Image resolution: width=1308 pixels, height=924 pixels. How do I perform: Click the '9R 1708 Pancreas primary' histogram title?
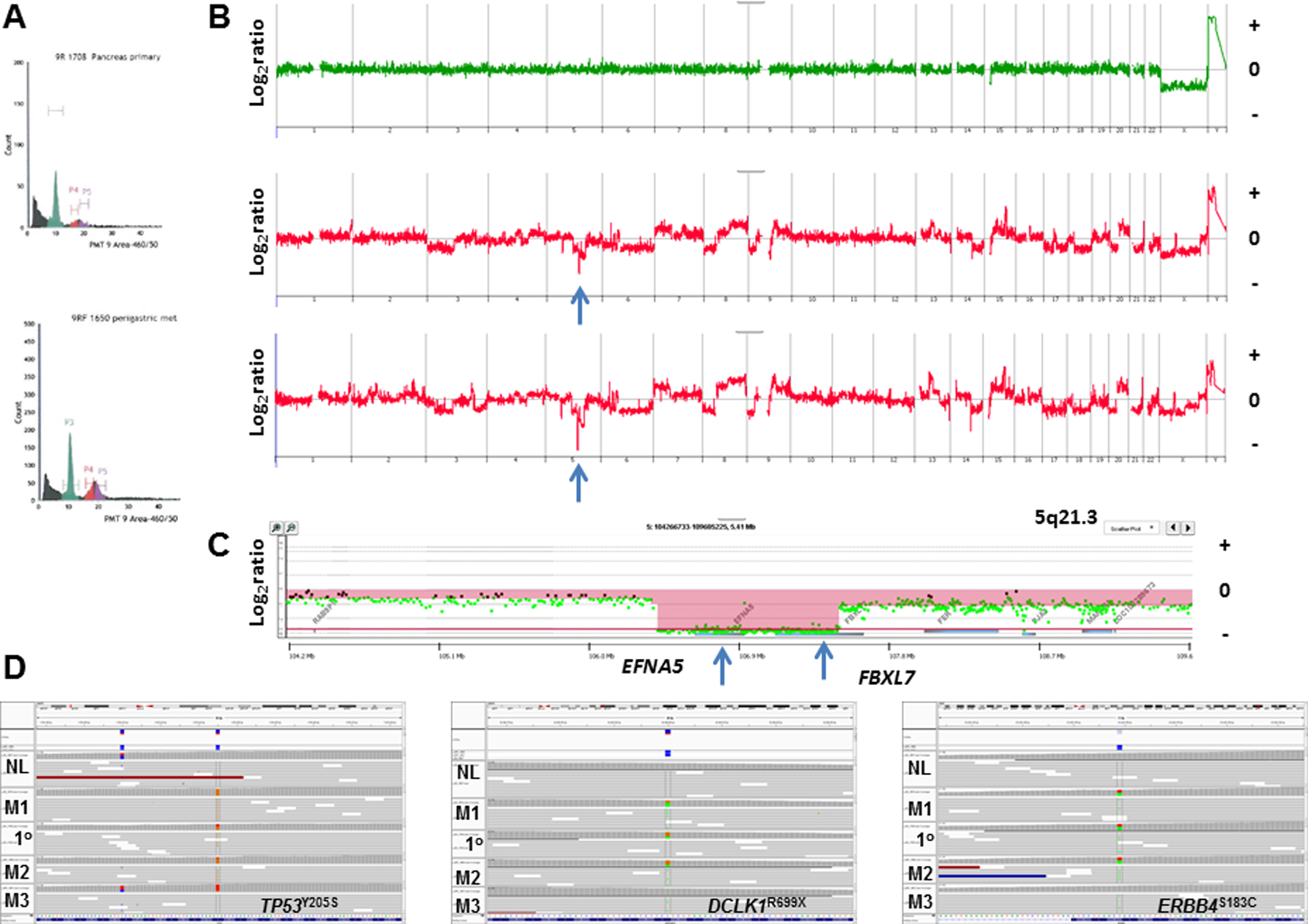[108, 57]
